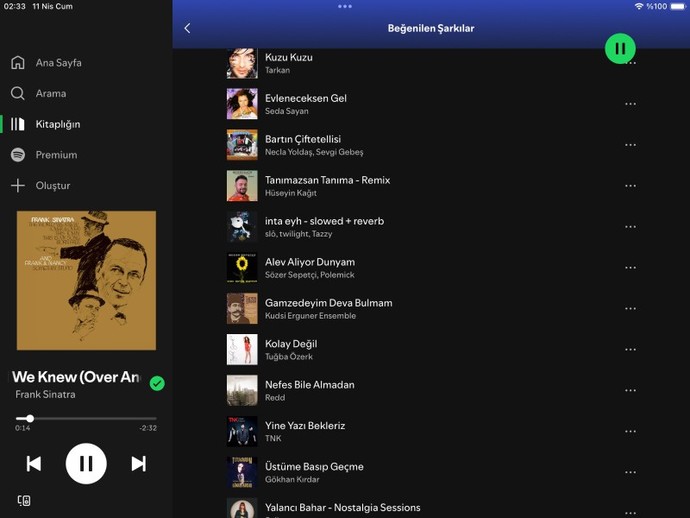Go back with the chevron arrow

[x=187, y=28]
